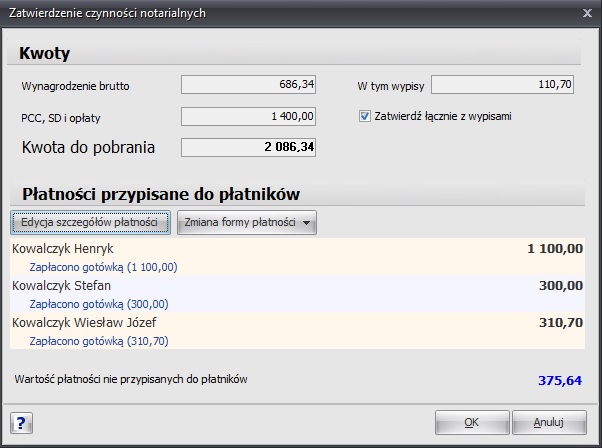Expand the Zmiana formy płatności dropdown
This screenshot has height=448, width=602.
(247, 222)
